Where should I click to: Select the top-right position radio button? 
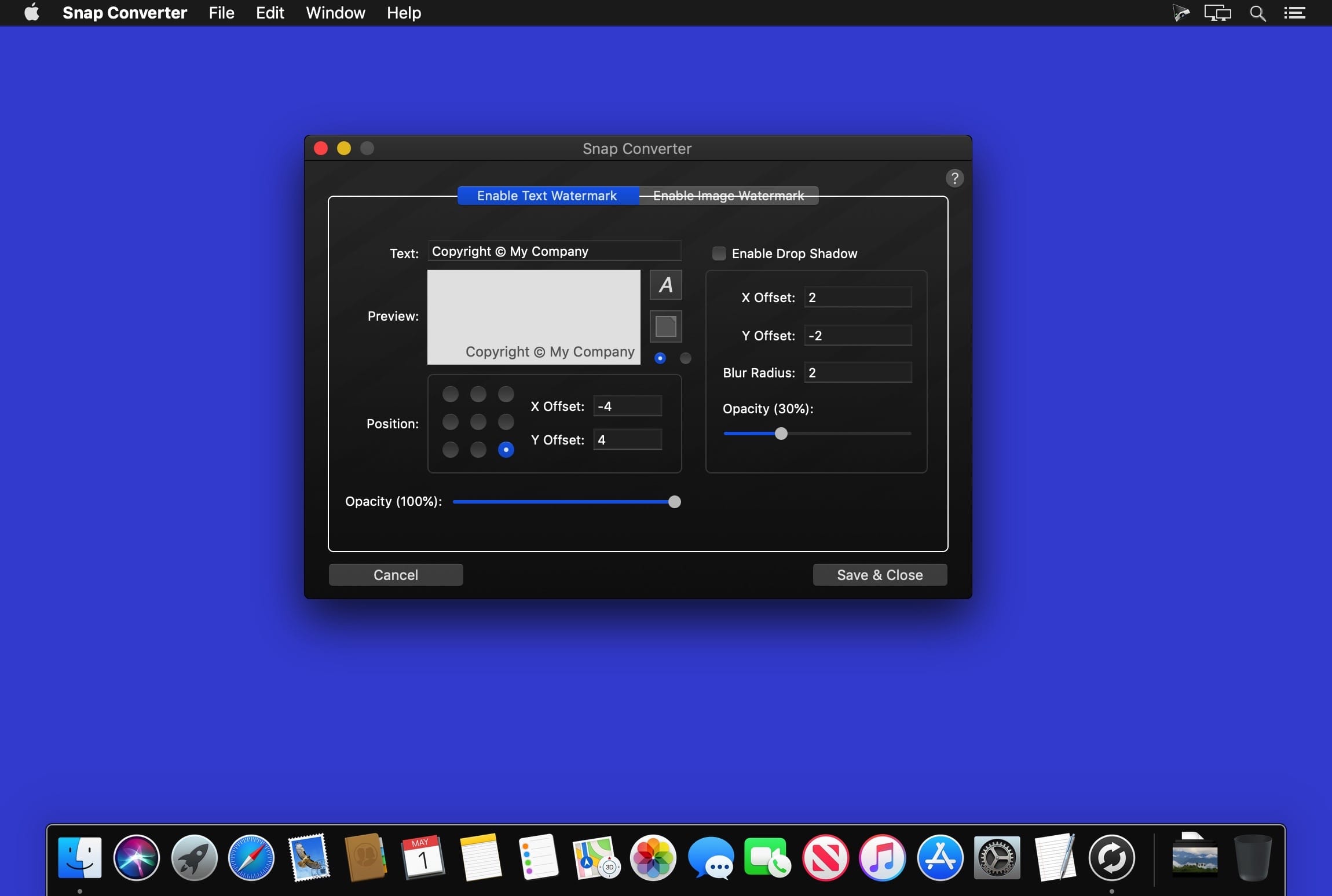click(506, 394)
